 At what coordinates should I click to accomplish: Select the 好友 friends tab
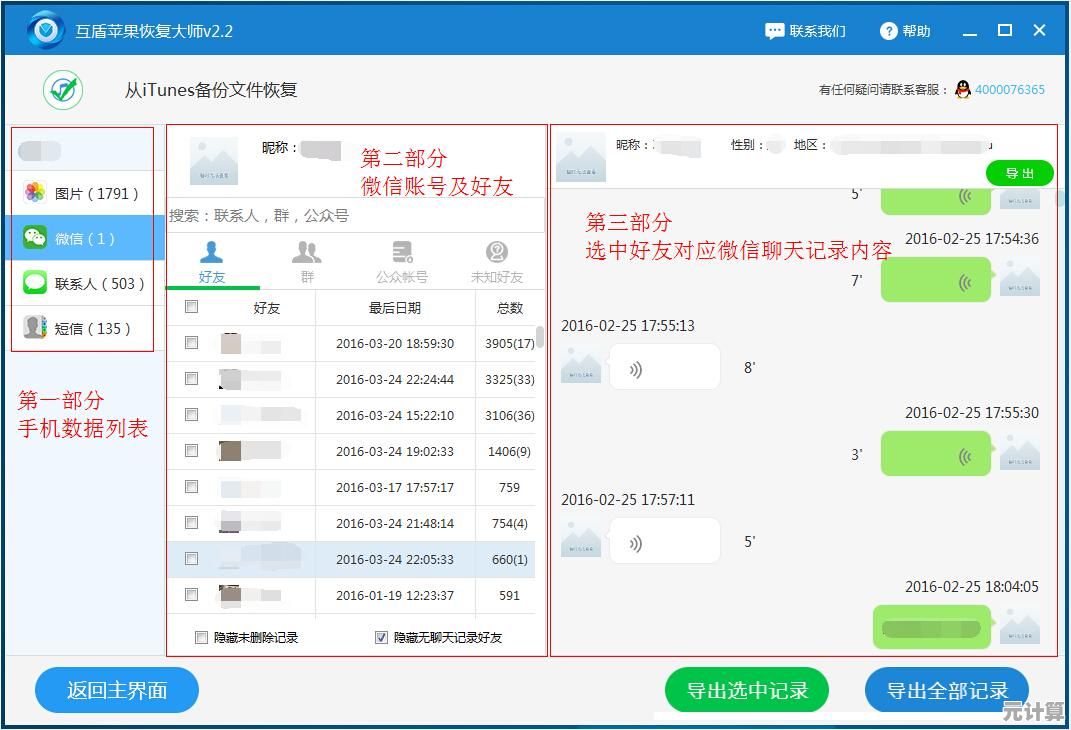click(213, 261)
